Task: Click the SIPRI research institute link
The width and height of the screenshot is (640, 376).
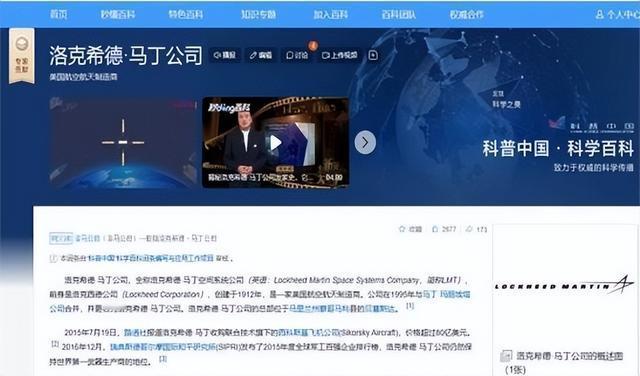Action: [x=162, y=347]
